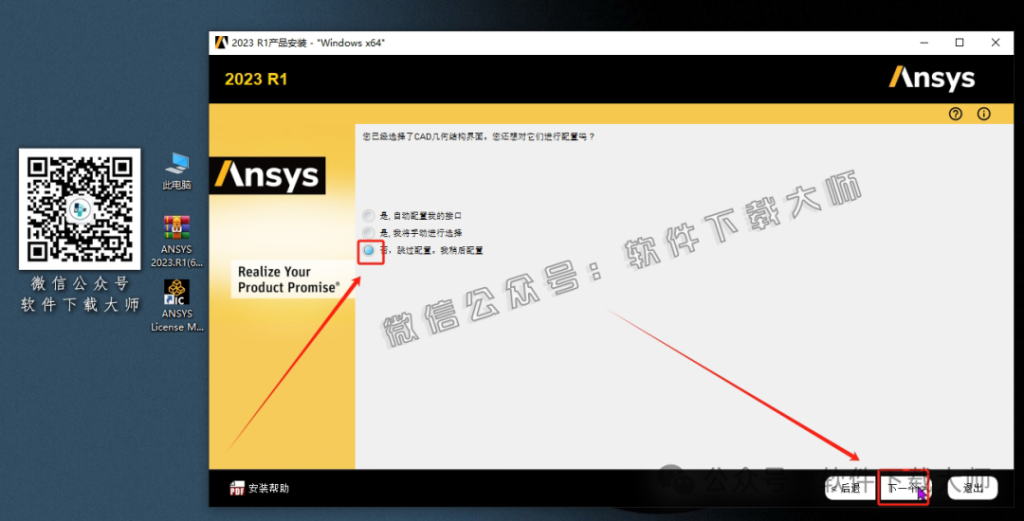The width and height of the screenshot is (1024, 521).
Task: Close the installer window
Action: 995,43
